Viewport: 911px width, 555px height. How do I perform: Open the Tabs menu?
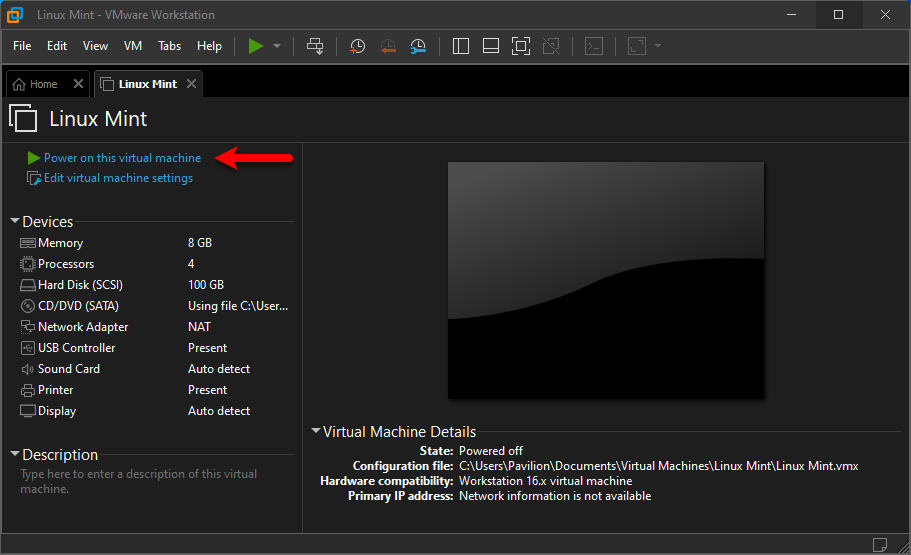point(170,46)
